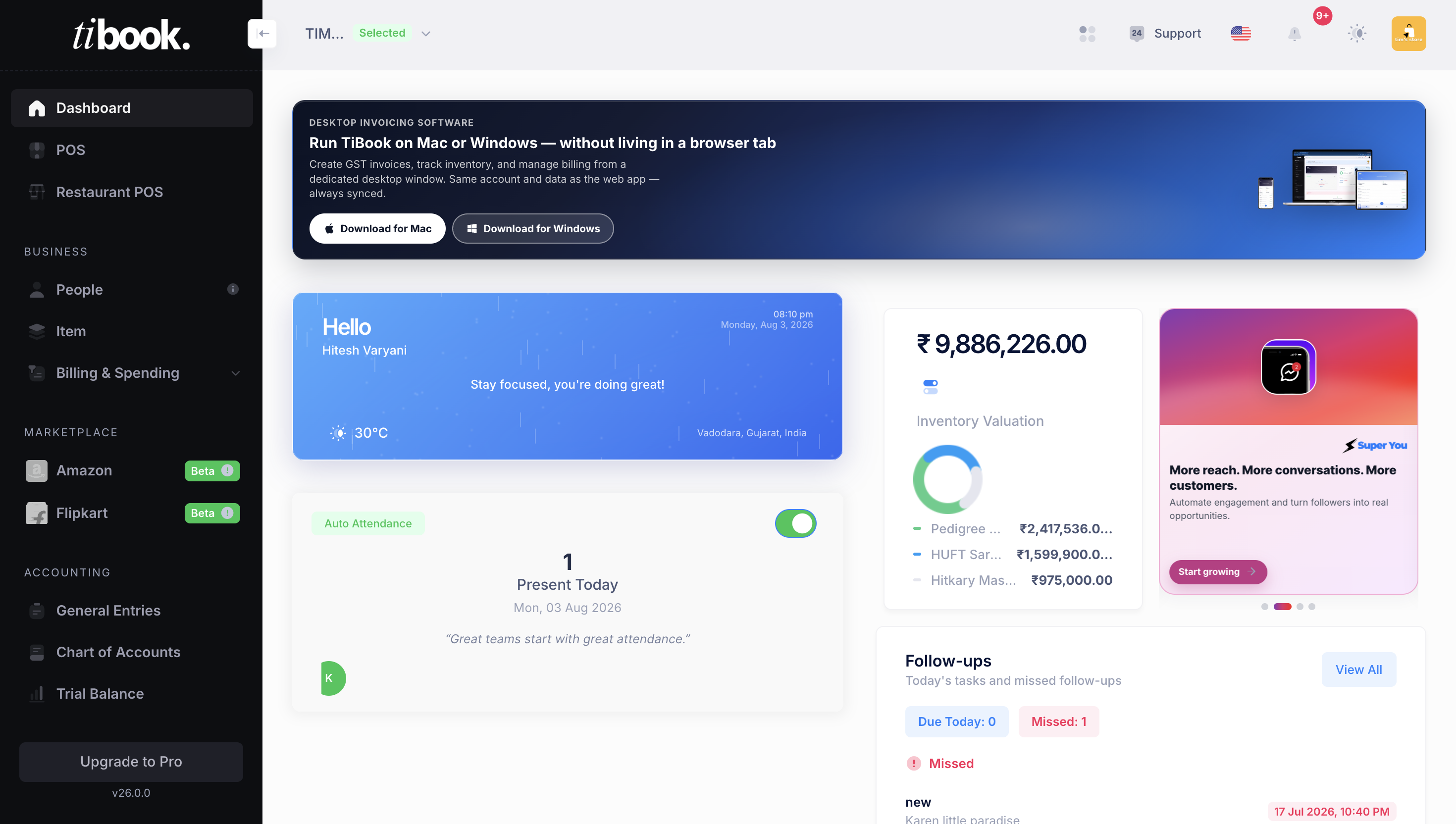
Task: Change language via the US flag icon
Action: tap(1241, 33)
